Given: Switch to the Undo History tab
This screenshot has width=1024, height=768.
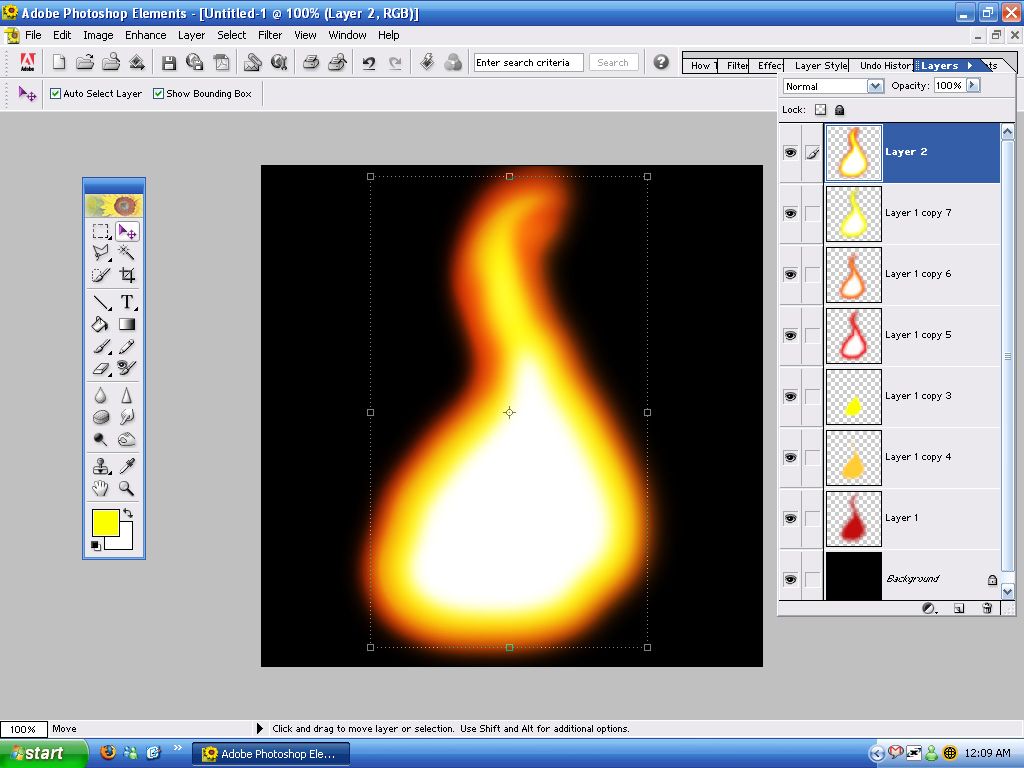Looking at the screenshot, I should coord(885,66).
